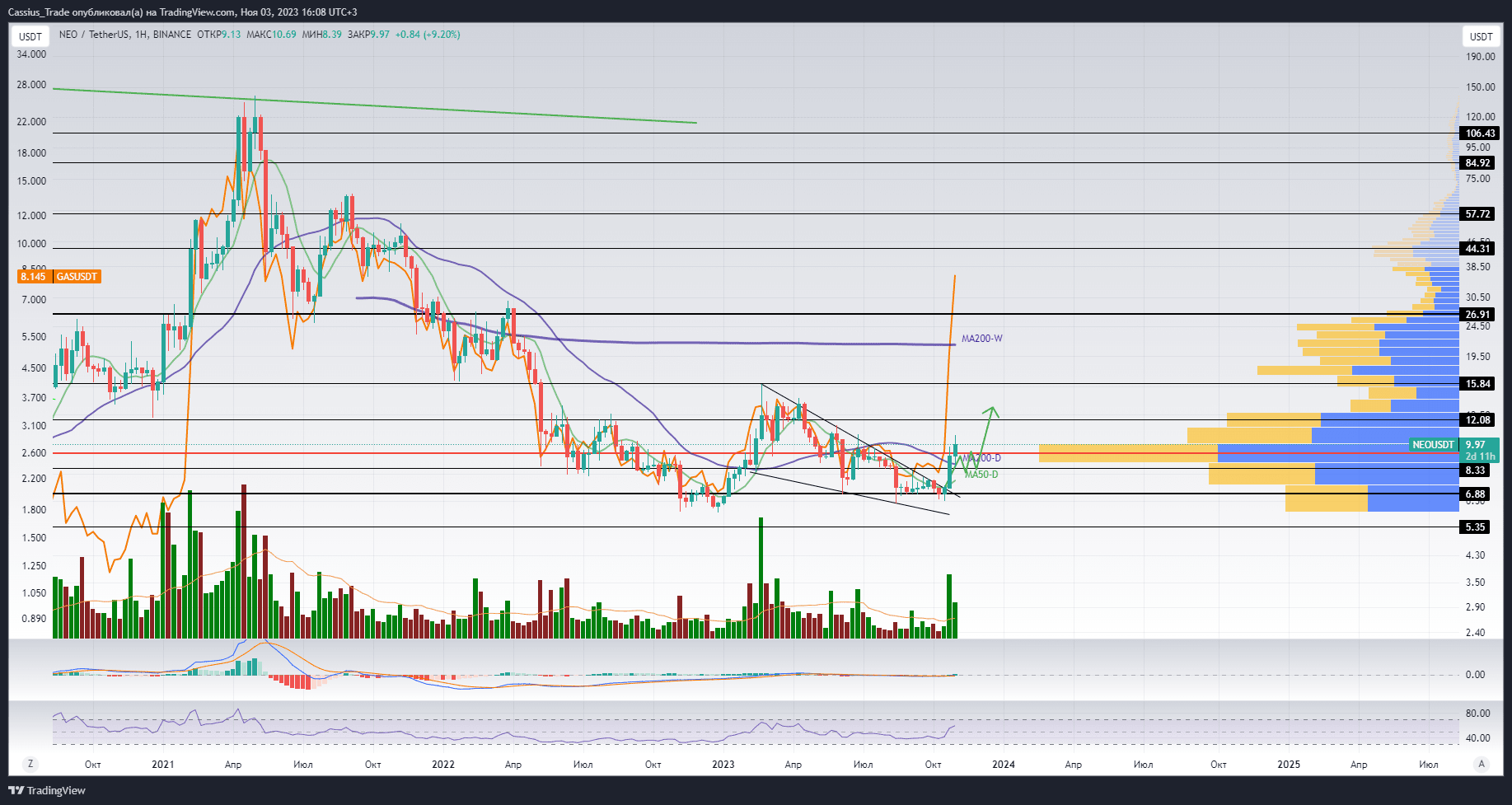Click the TradingView logo in the footer
The width and height of the screenshot is (1512, 805).
(47, 790)
